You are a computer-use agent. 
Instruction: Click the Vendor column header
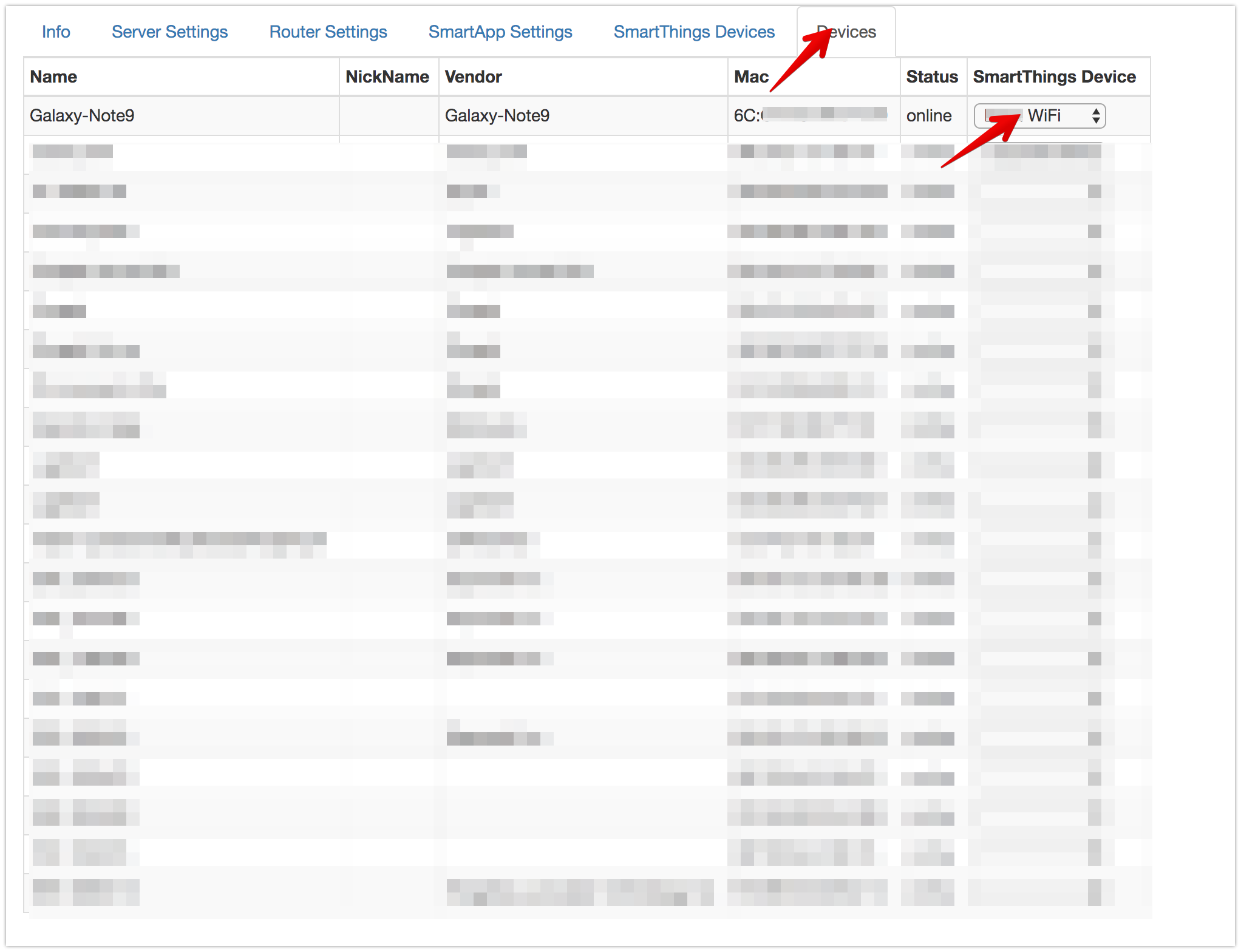(x=473, y=76)
